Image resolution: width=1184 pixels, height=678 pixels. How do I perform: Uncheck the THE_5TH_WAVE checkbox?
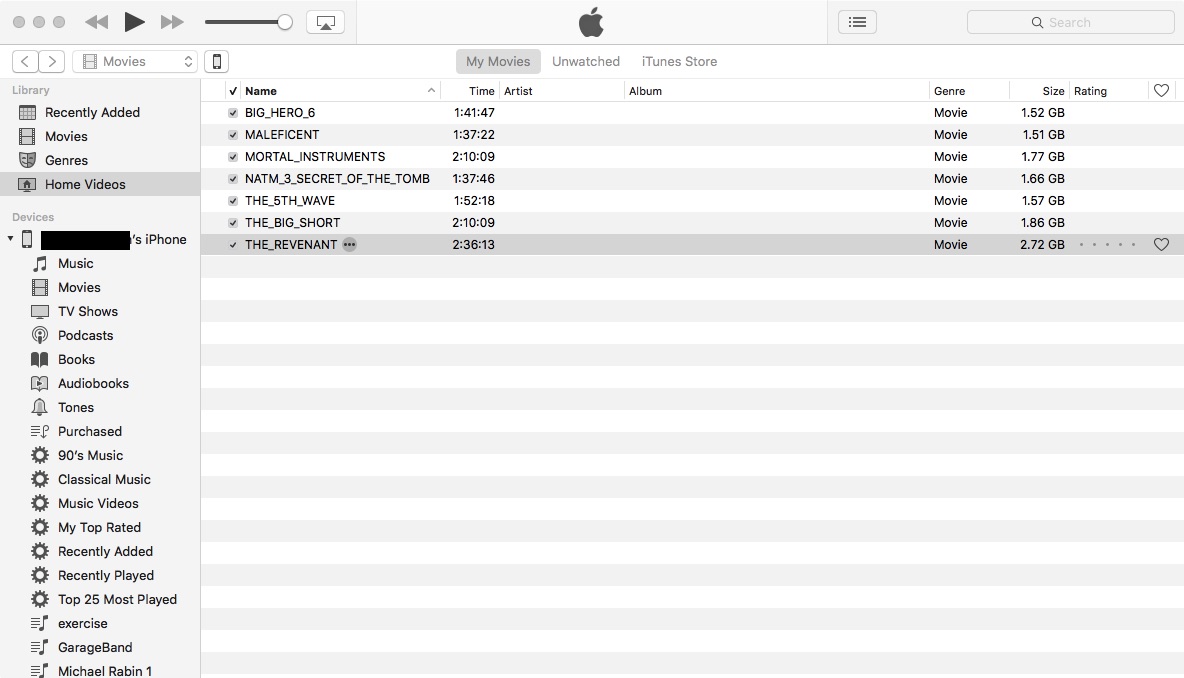[x=233, y=201]
